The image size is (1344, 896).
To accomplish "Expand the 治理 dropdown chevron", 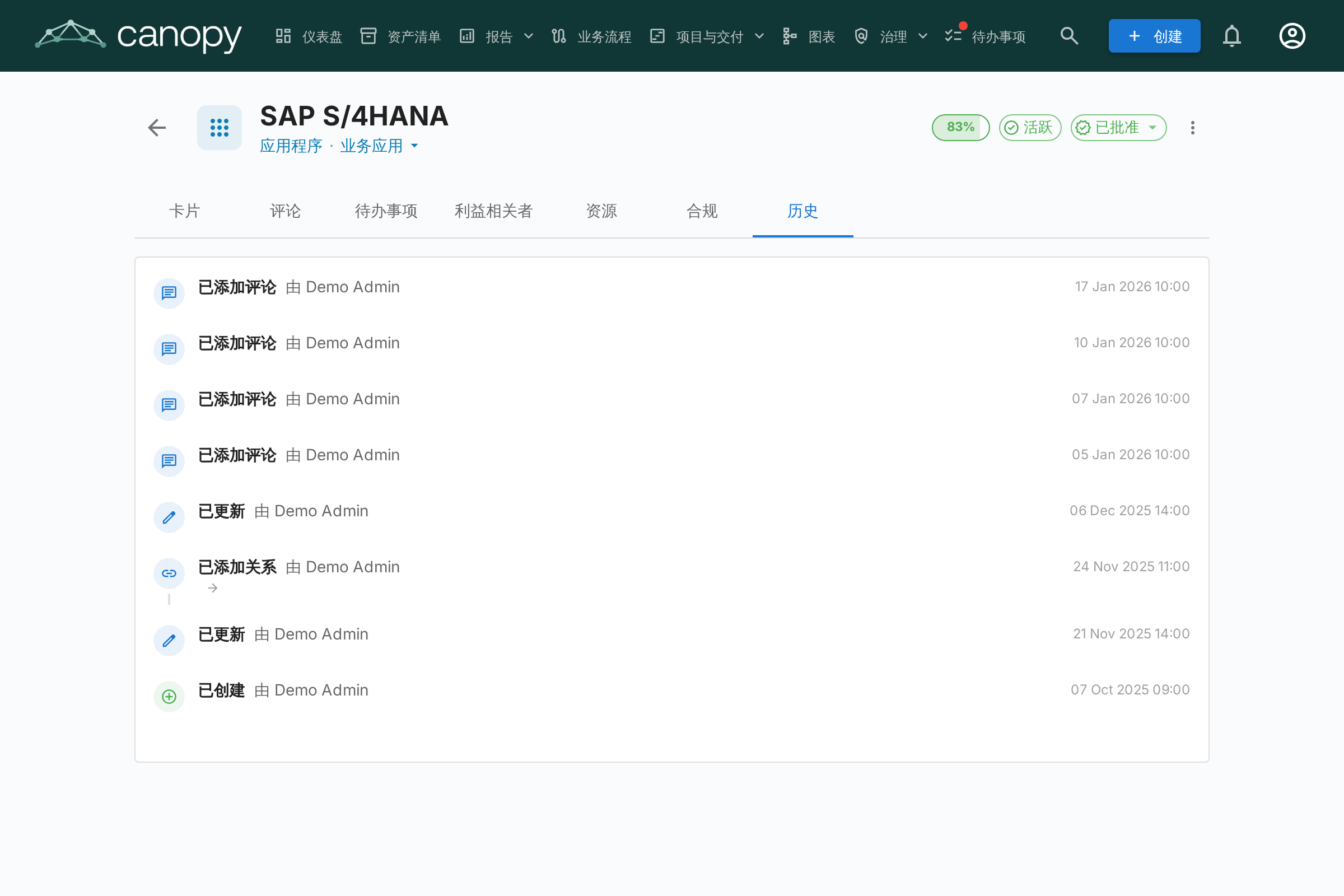I will (x=923, y=36).
